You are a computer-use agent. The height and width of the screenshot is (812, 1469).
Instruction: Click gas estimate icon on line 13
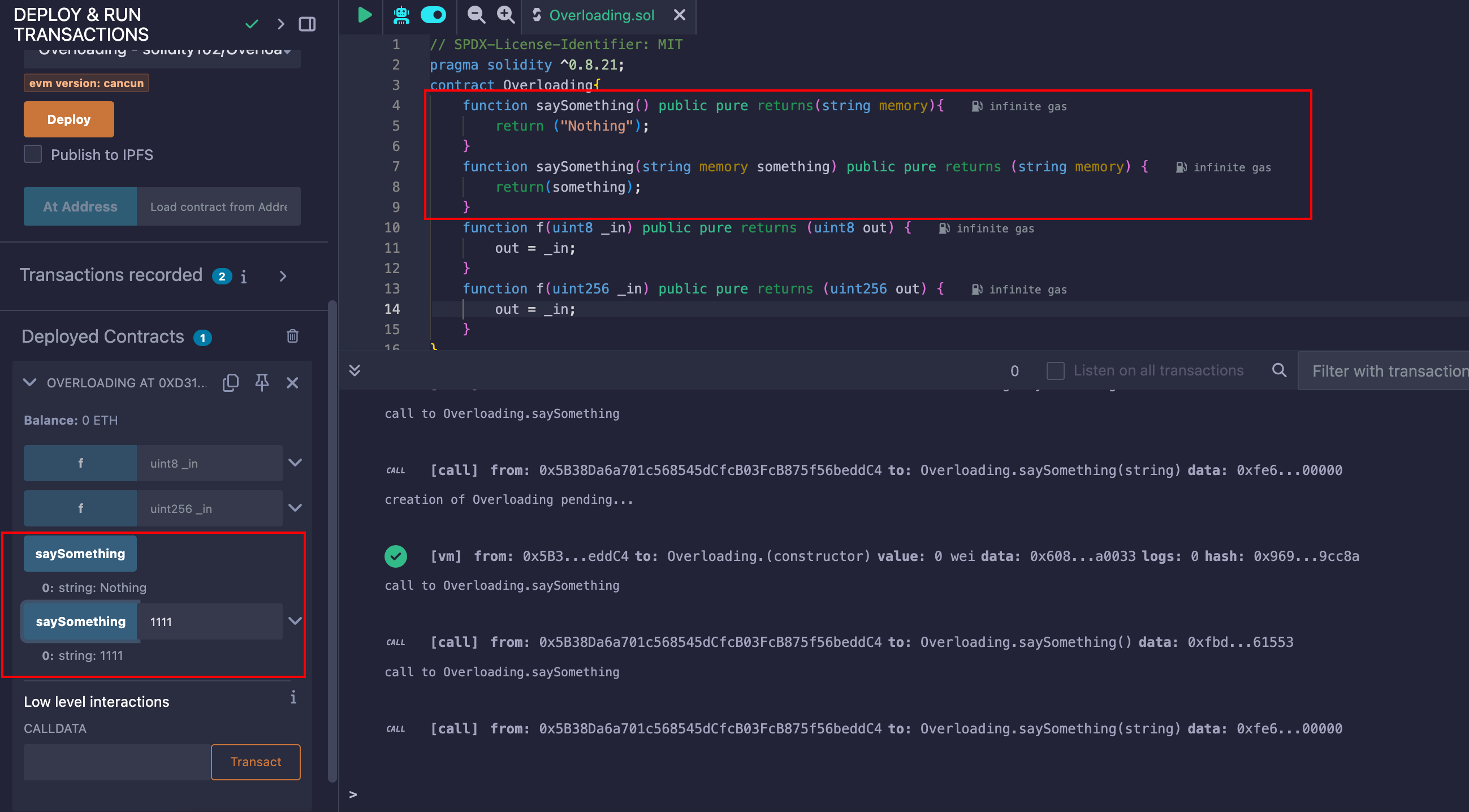pyautogui.click(x=977, y=289)
